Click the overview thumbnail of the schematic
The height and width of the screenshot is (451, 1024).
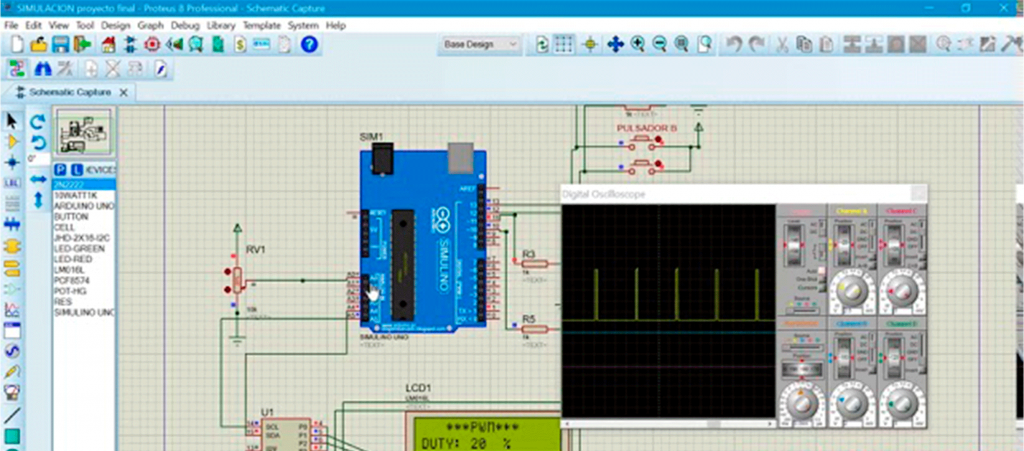coord(84,130)
